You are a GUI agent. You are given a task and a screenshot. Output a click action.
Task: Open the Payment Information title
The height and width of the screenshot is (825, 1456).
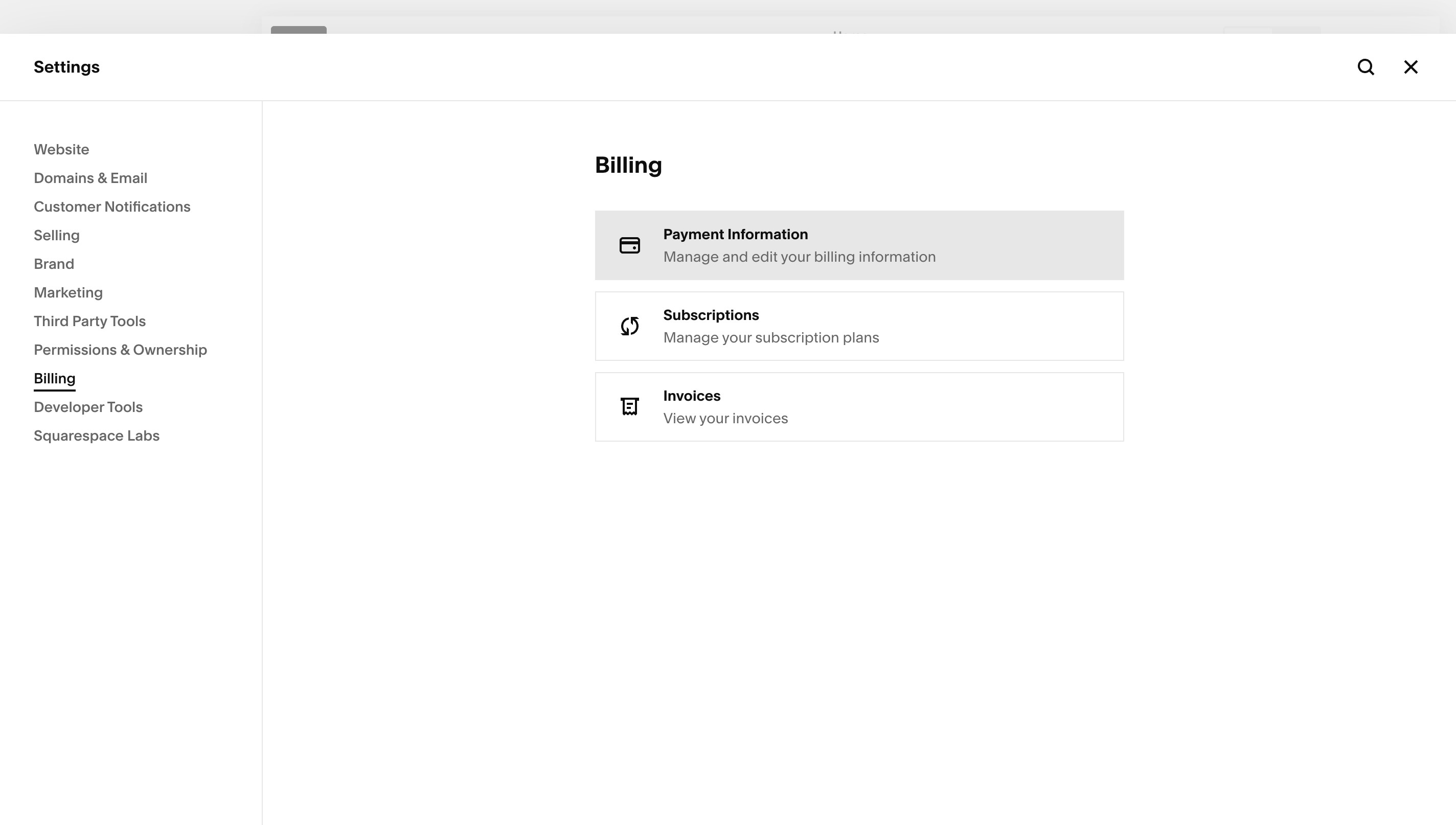pyautogui.click(x=735, y=235)
